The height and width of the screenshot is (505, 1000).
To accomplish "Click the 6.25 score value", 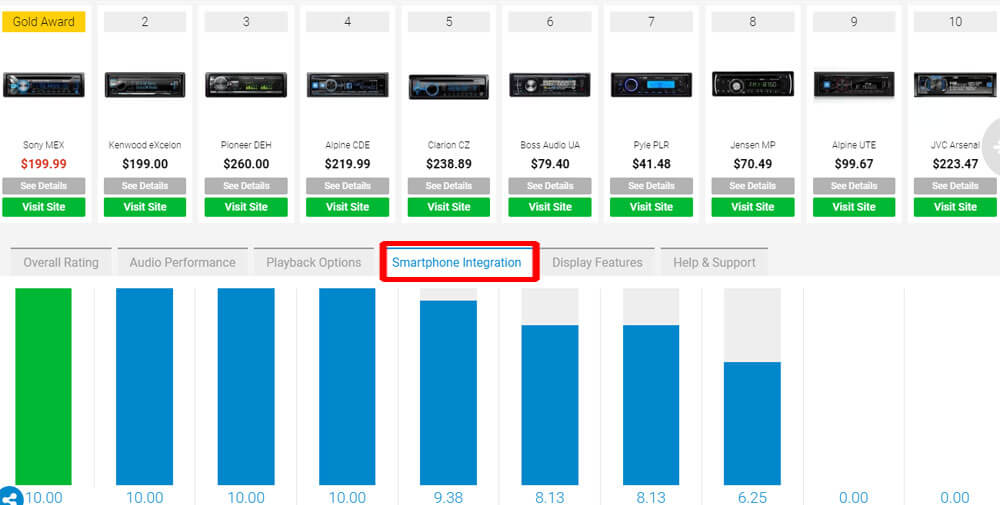I will [x=753, y=497].
